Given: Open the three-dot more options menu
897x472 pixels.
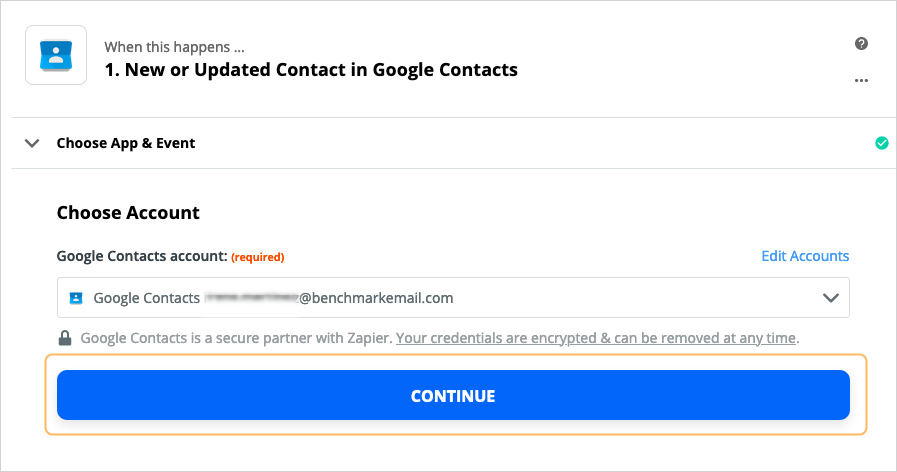Looking at the screenshot, I should 861,80.
